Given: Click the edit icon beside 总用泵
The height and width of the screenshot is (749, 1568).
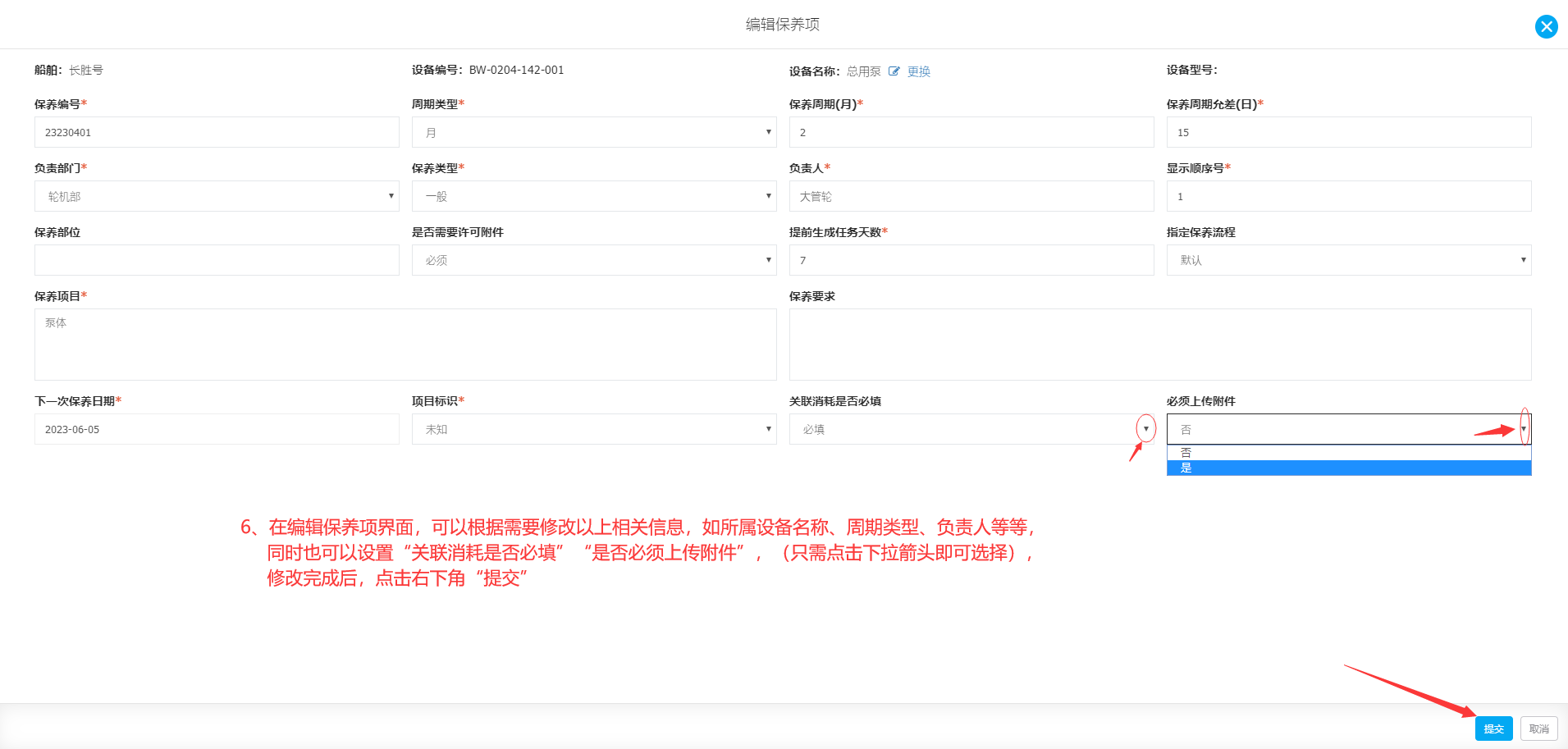Looking at the screenshot, I should click(x=894, y=71).
